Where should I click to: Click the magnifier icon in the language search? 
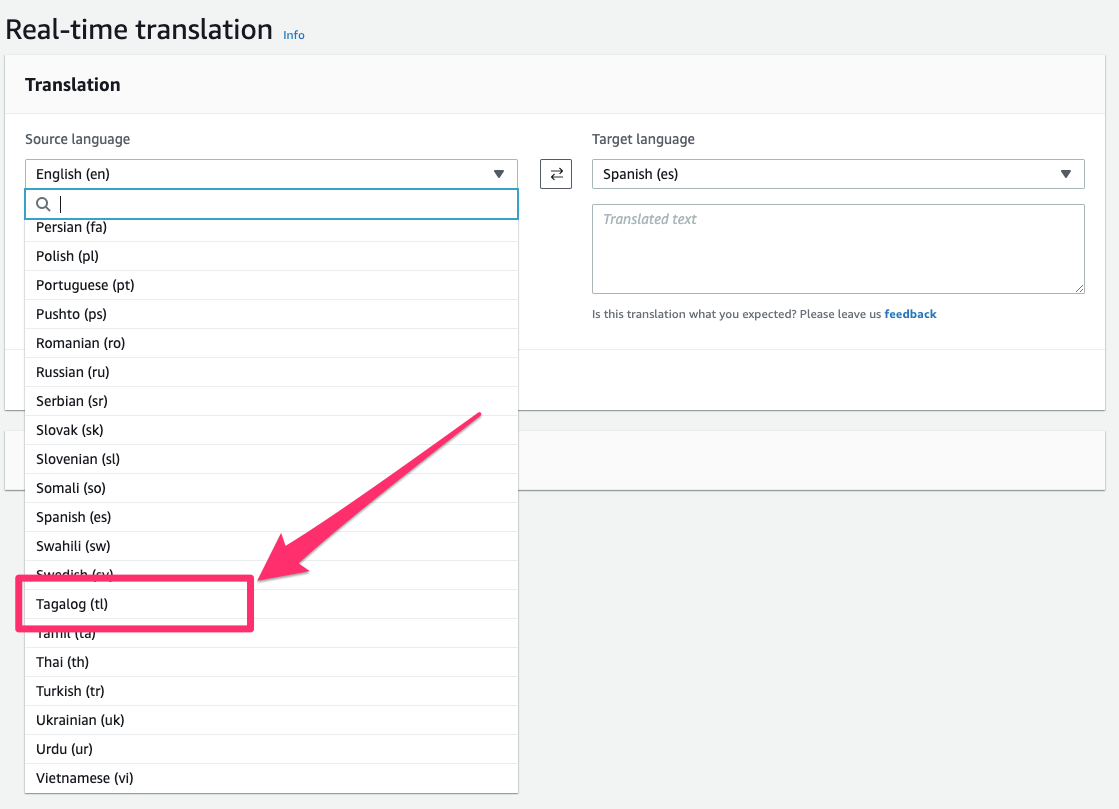[x=42, y=204]
